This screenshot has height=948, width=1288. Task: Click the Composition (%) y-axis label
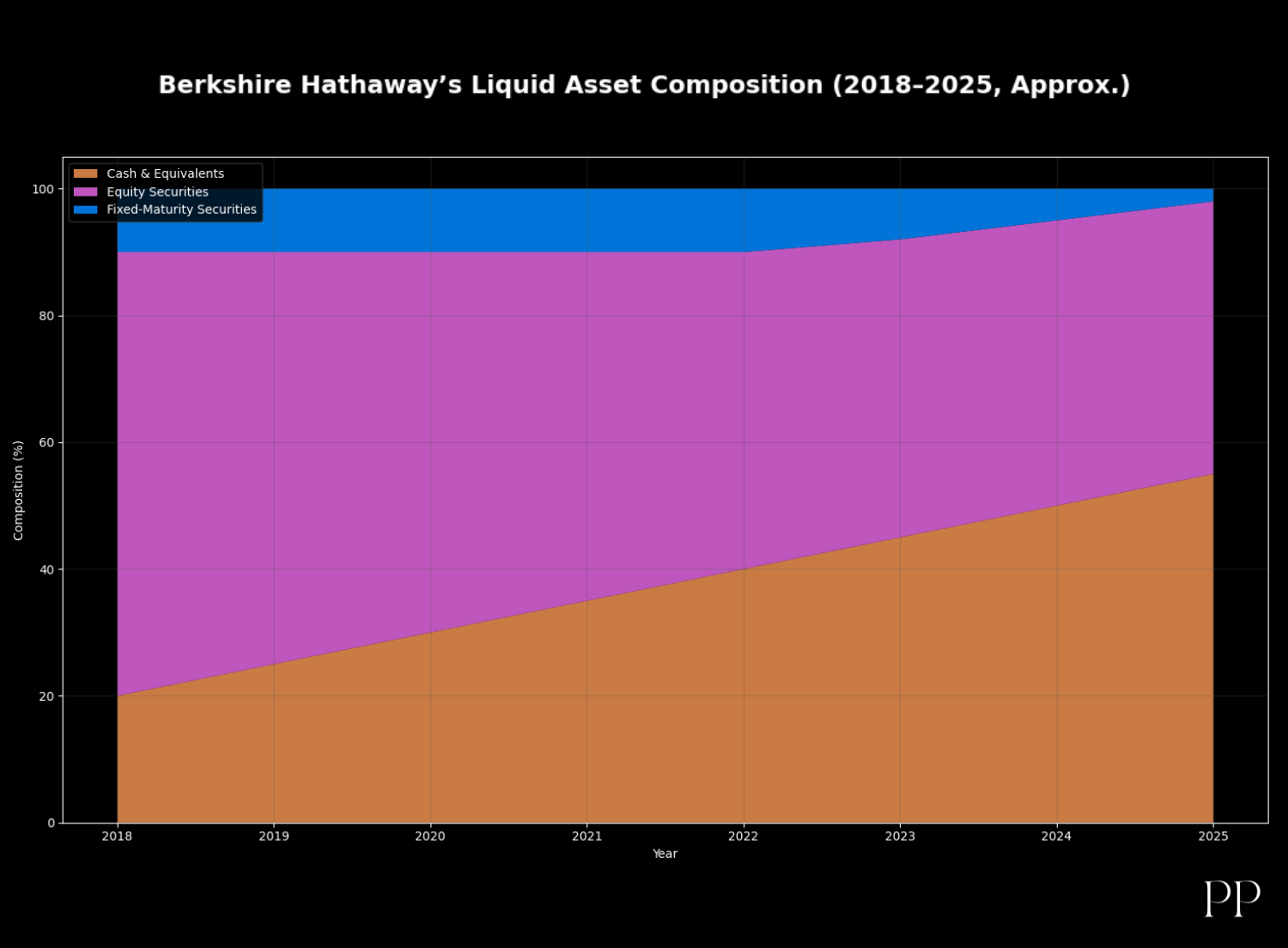(x=18, y=490)
